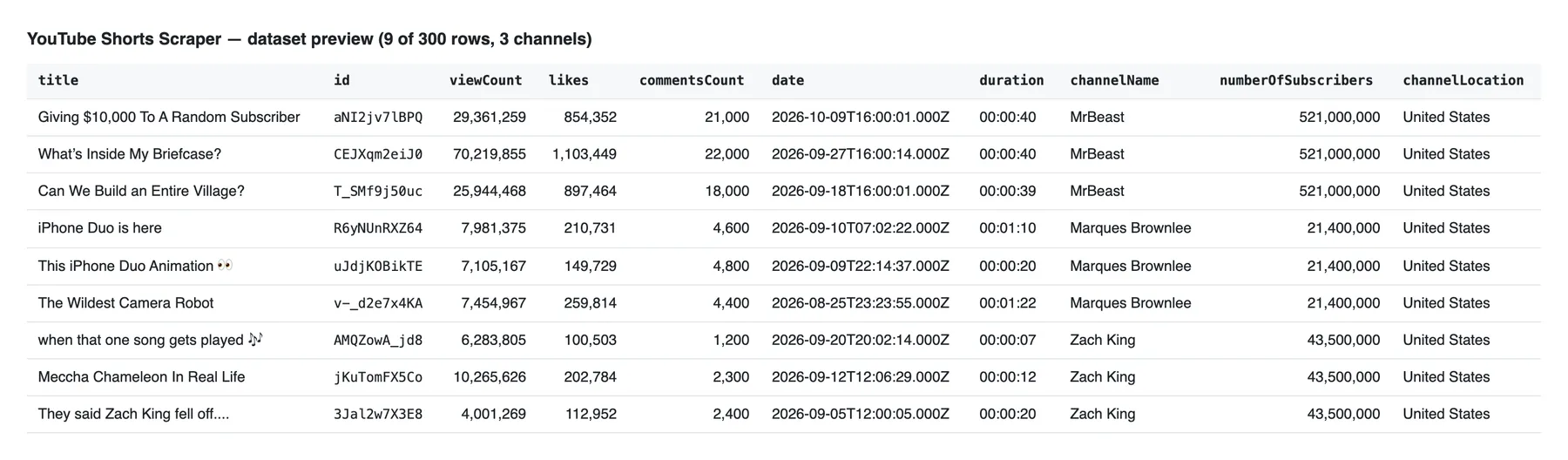
Task: Select view count 7,981,375
Action: click(x=494, y=228)
